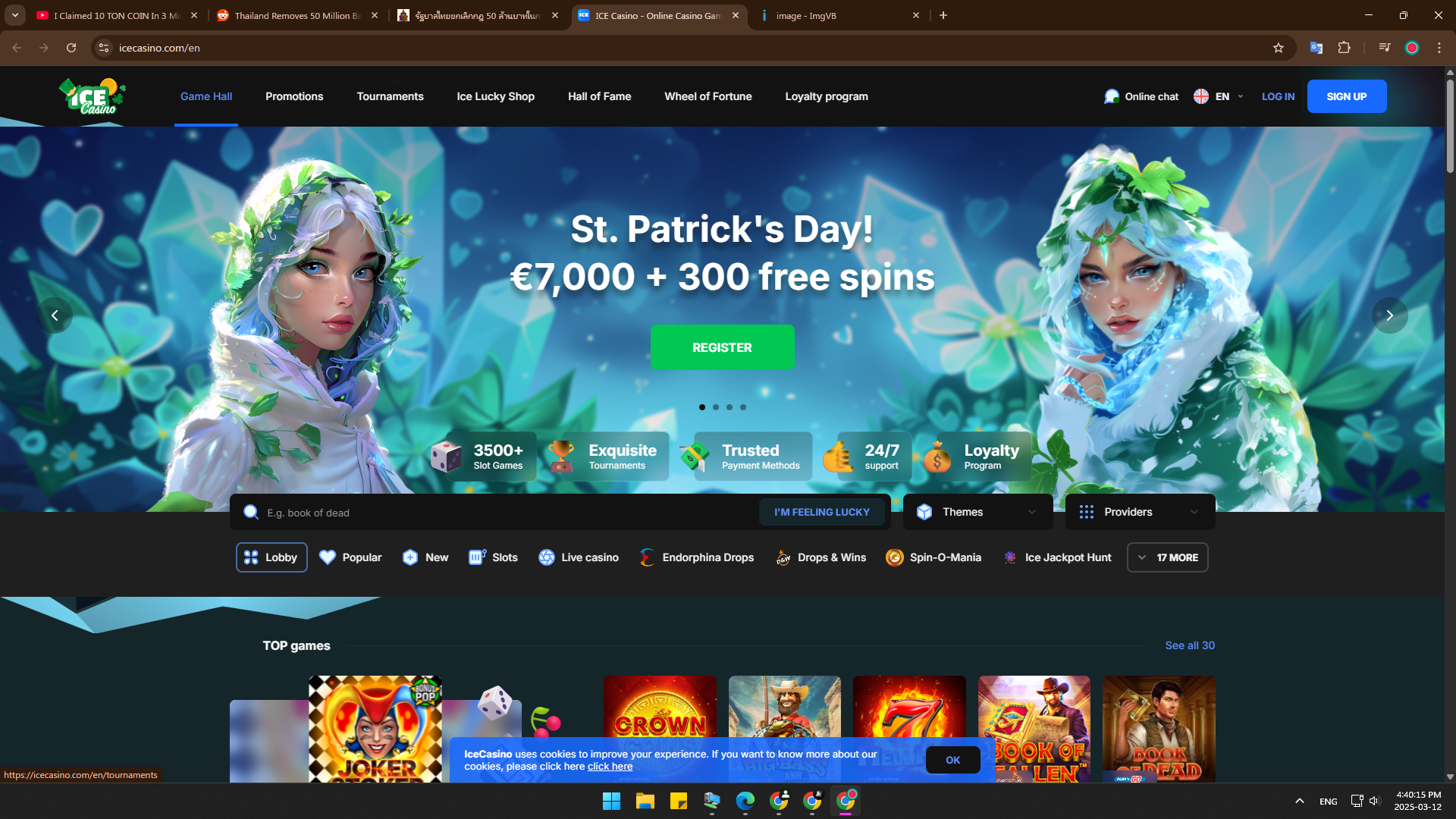Select the first carousel dot
This screenshot has height=819, width=1456.
click(x=702, y=407)
